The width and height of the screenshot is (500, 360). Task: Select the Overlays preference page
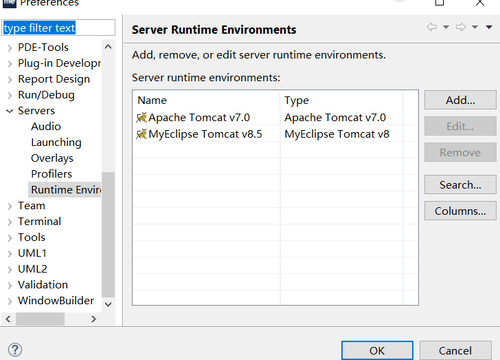pos(52,158)
